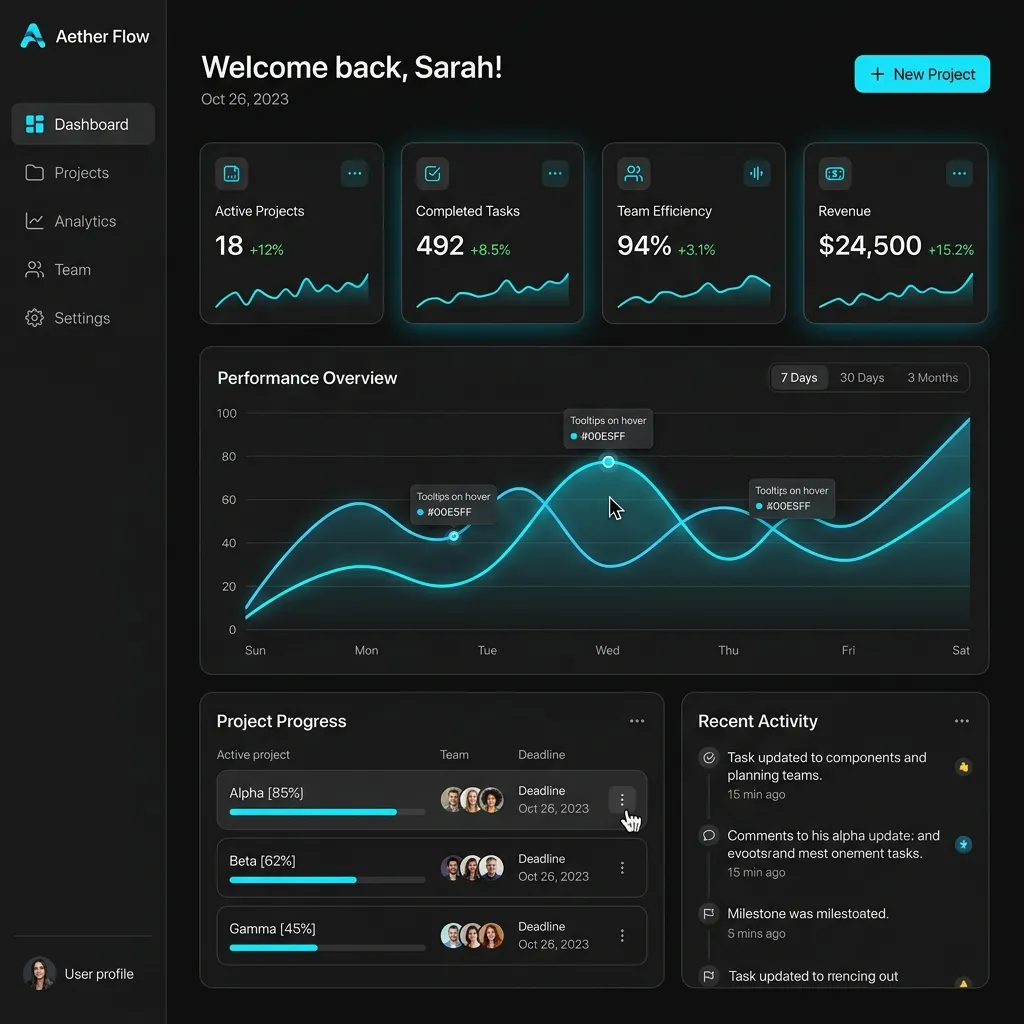Click the Revenue money icon

click(x=835, y=174)
